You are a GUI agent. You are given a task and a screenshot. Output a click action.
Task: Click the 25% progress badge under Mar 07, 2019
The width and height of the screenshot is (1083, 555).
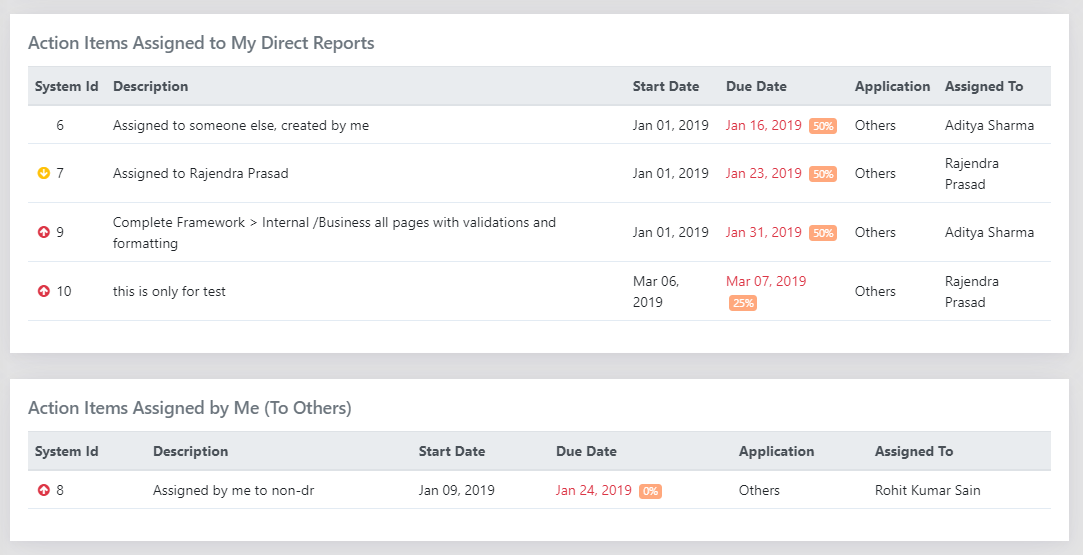click(743, 303)
